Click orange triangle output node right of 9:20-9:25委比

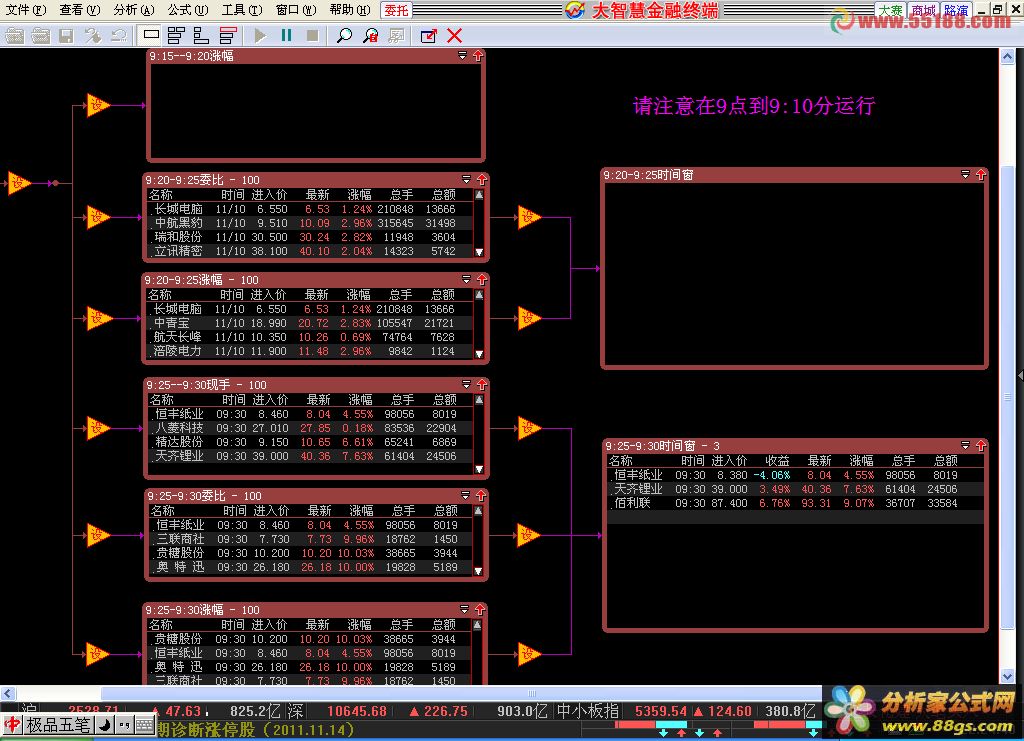[x=530, y=217]
